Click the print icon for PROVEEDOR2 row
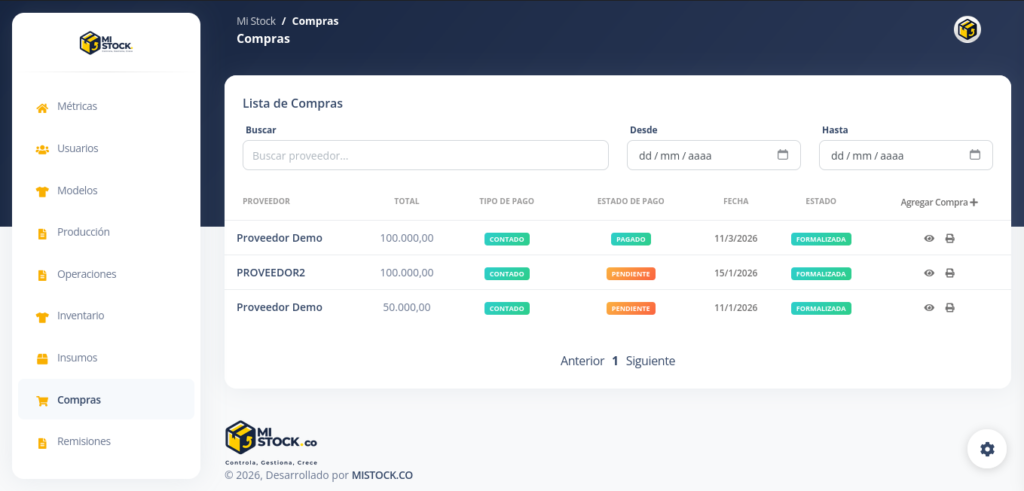The height and width of the screenshot is (491, 1024). [949, 273]
